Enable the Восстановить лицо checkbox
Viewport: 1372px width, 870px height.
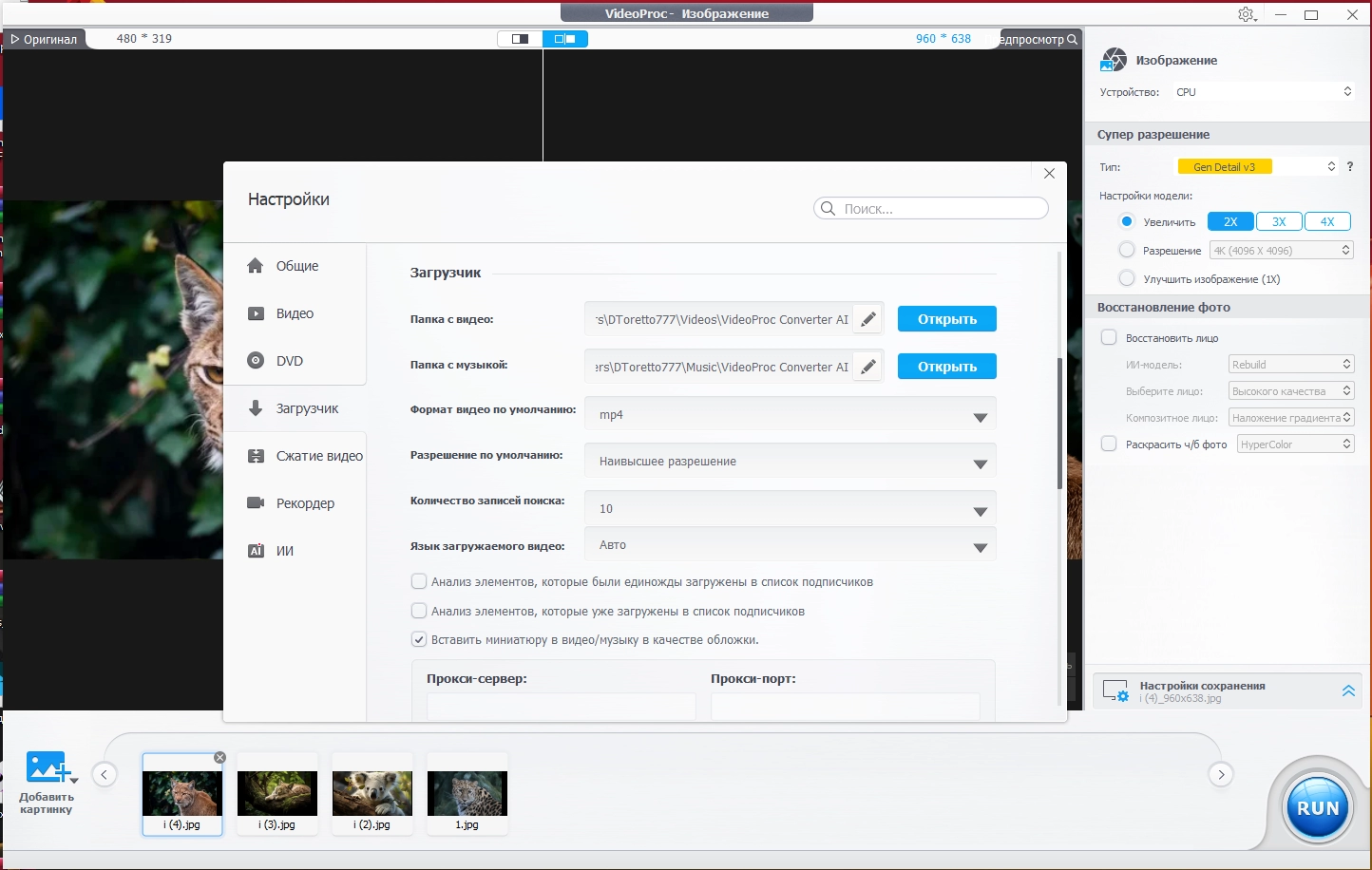pyautogui.click(x=1109, y=337)
